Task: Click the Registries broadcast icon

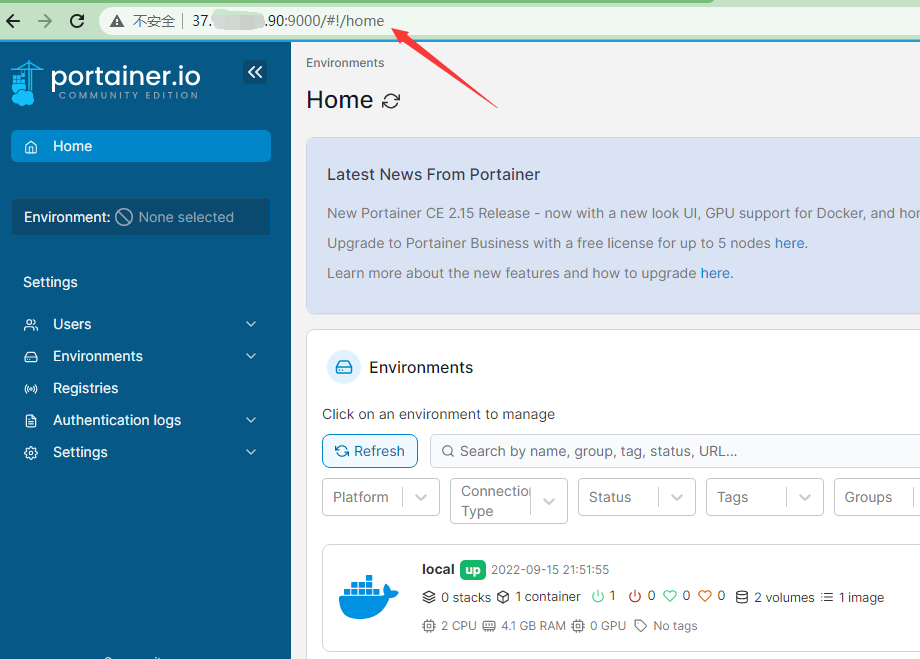Action: point(31,388)
